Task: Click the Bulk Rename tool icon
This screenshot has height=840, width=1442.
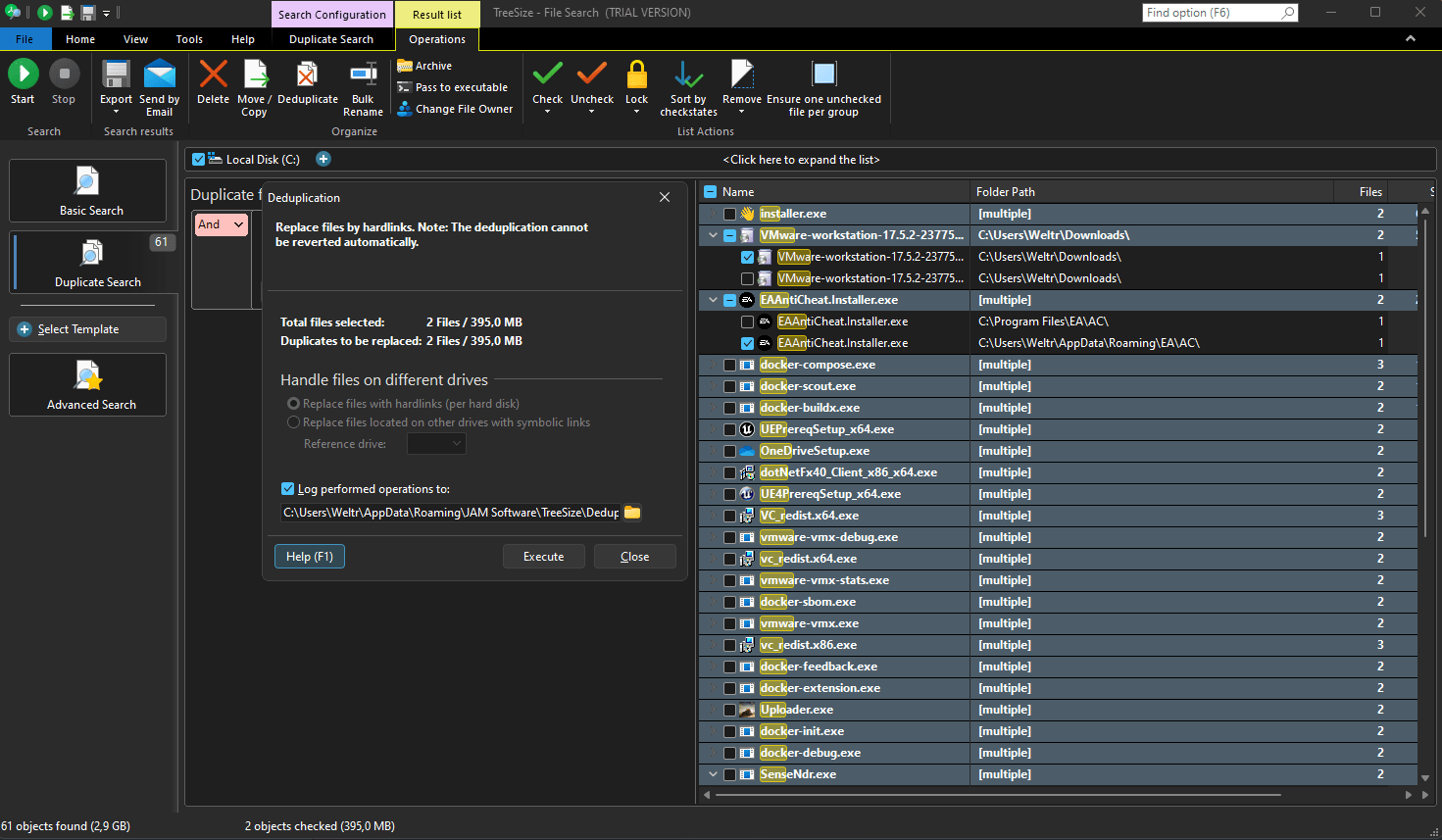Action: pyautogui.click(x=363, y=76)
